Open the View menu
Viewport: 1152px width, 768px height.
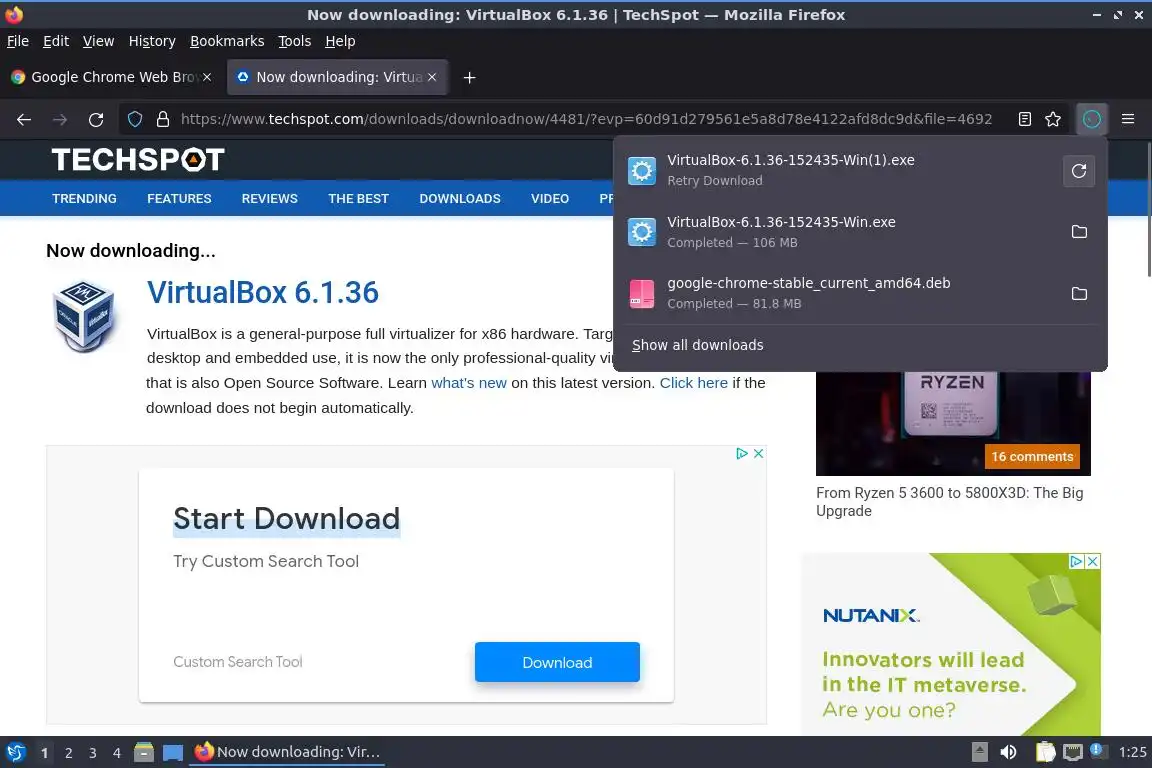point(98,41)
